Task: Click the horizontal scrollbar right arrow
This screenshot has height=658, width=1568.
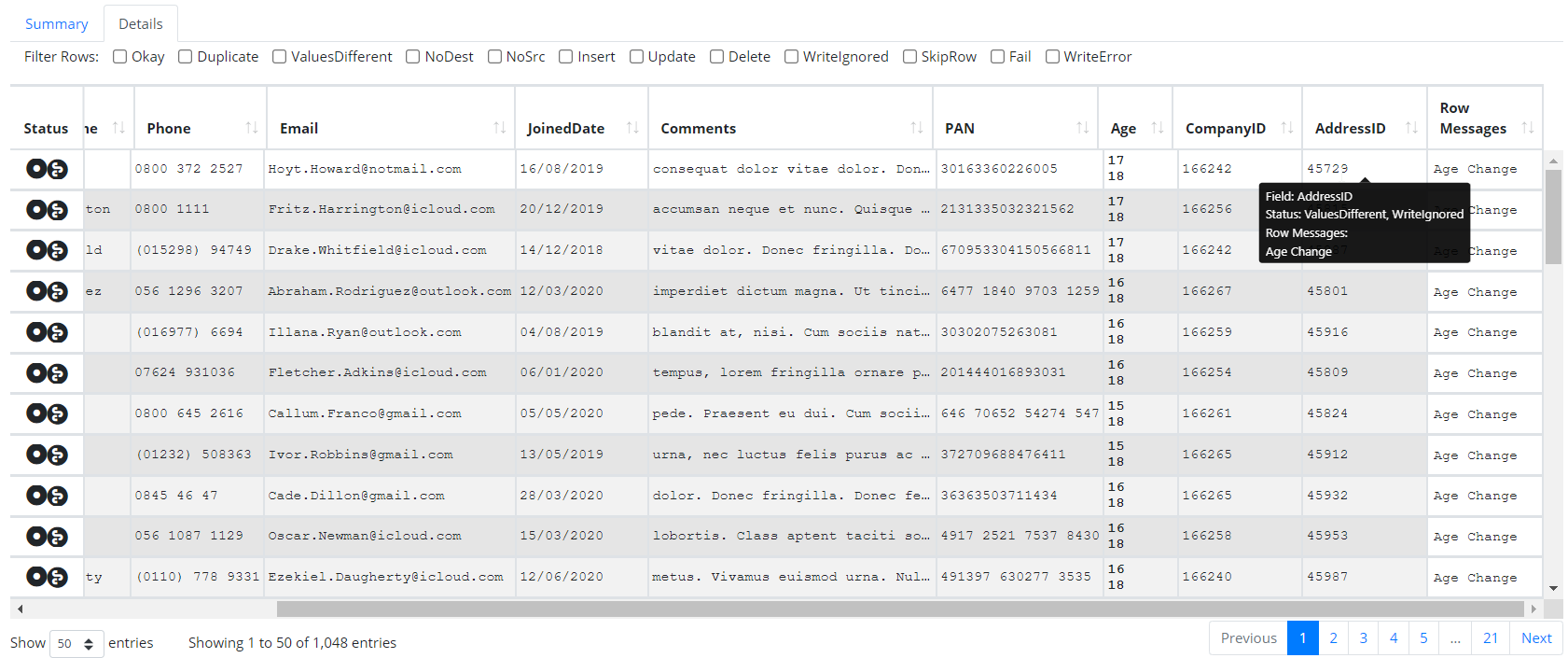Action: (1533, 609)
